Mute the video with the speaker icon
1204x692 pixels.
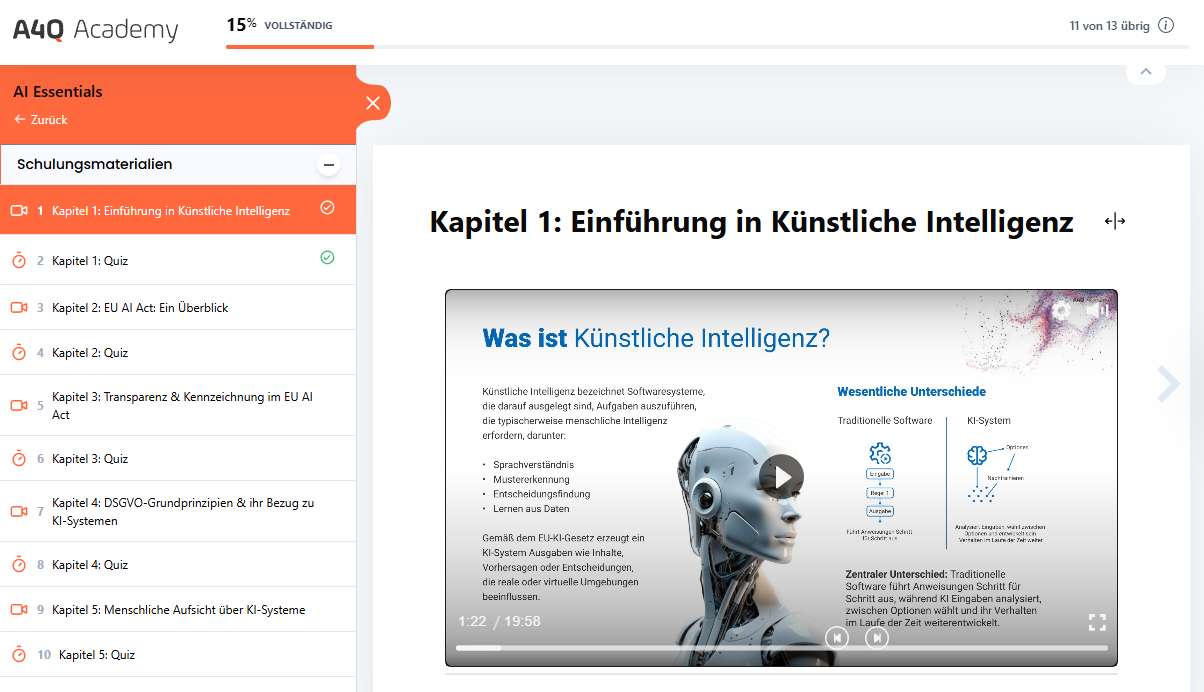[x=1097, y=311]
